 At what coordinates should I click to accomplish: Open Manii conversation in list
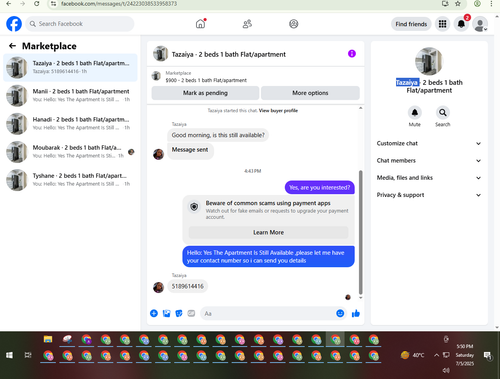point(70,95)
